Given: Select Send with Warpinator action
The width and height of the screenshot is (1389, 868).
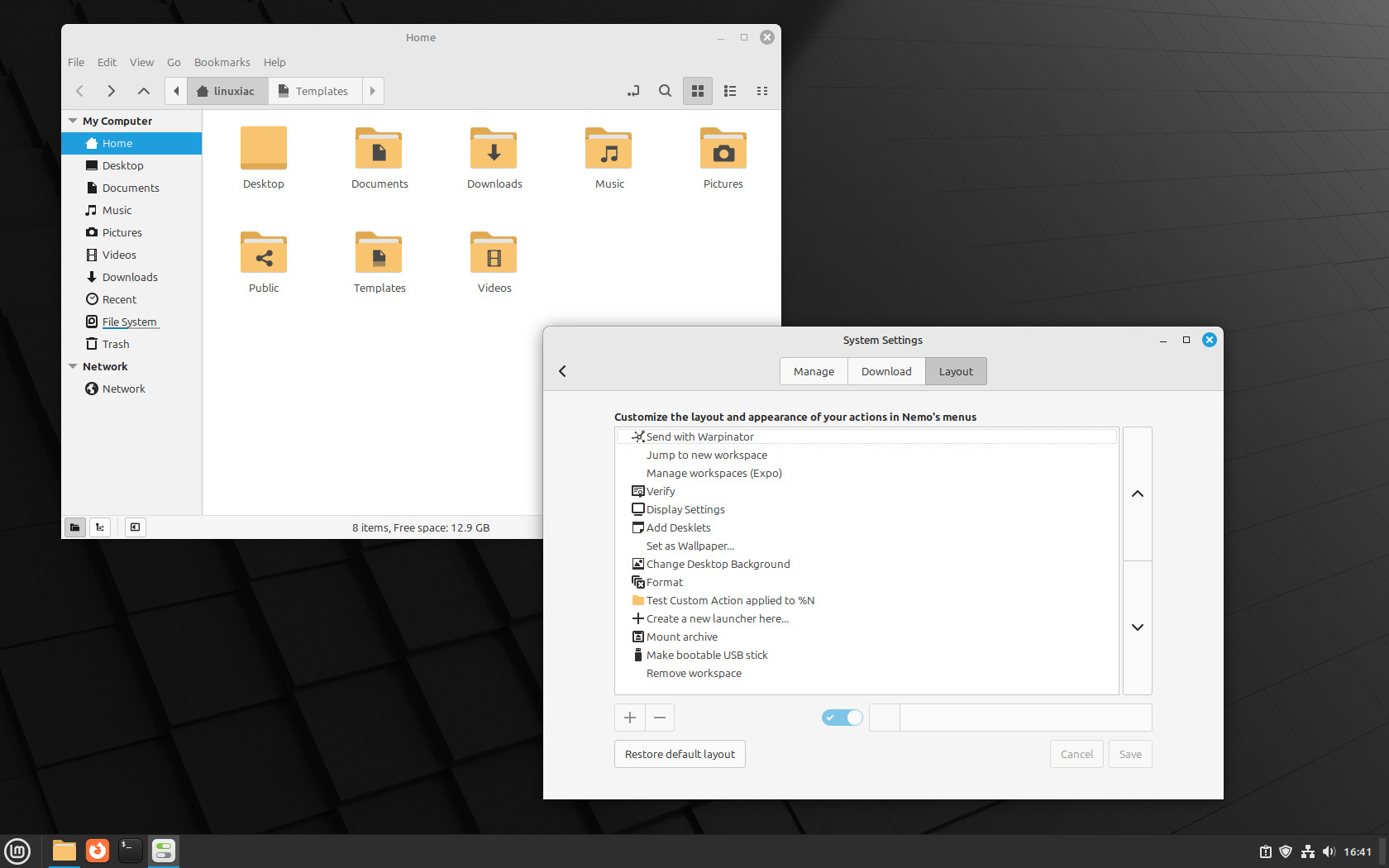Looking at the screenshot, I should [866, 436].
